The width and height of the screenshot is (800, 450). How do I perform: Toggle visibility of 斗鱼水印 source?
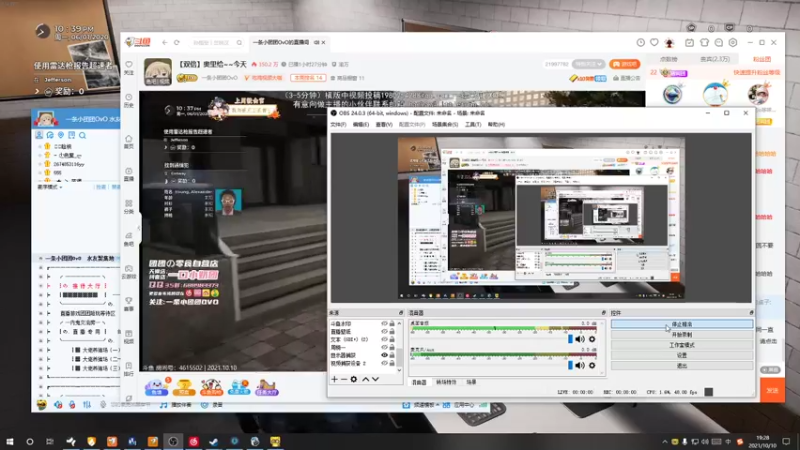(x=384, y=323)
